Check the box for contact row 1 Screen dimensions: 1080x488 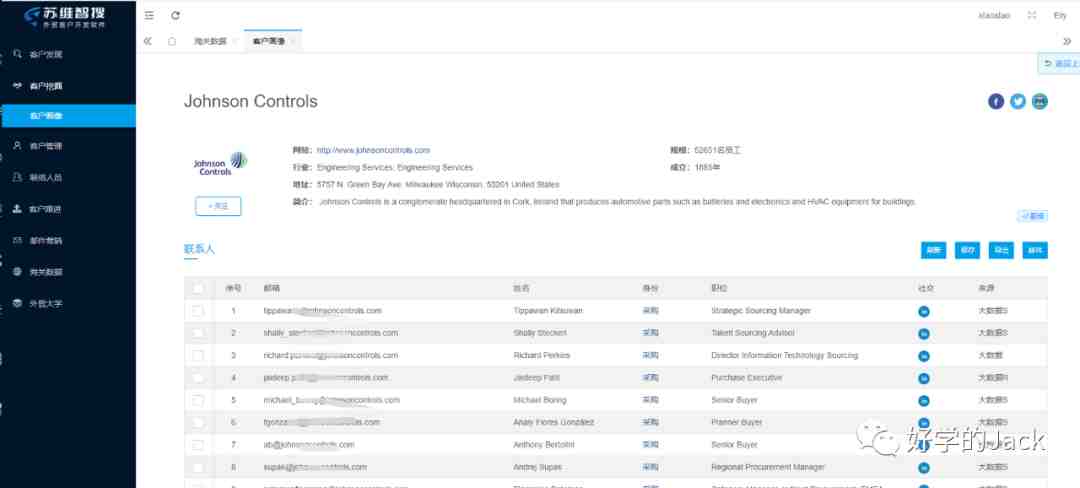click(x=198, y=311)
